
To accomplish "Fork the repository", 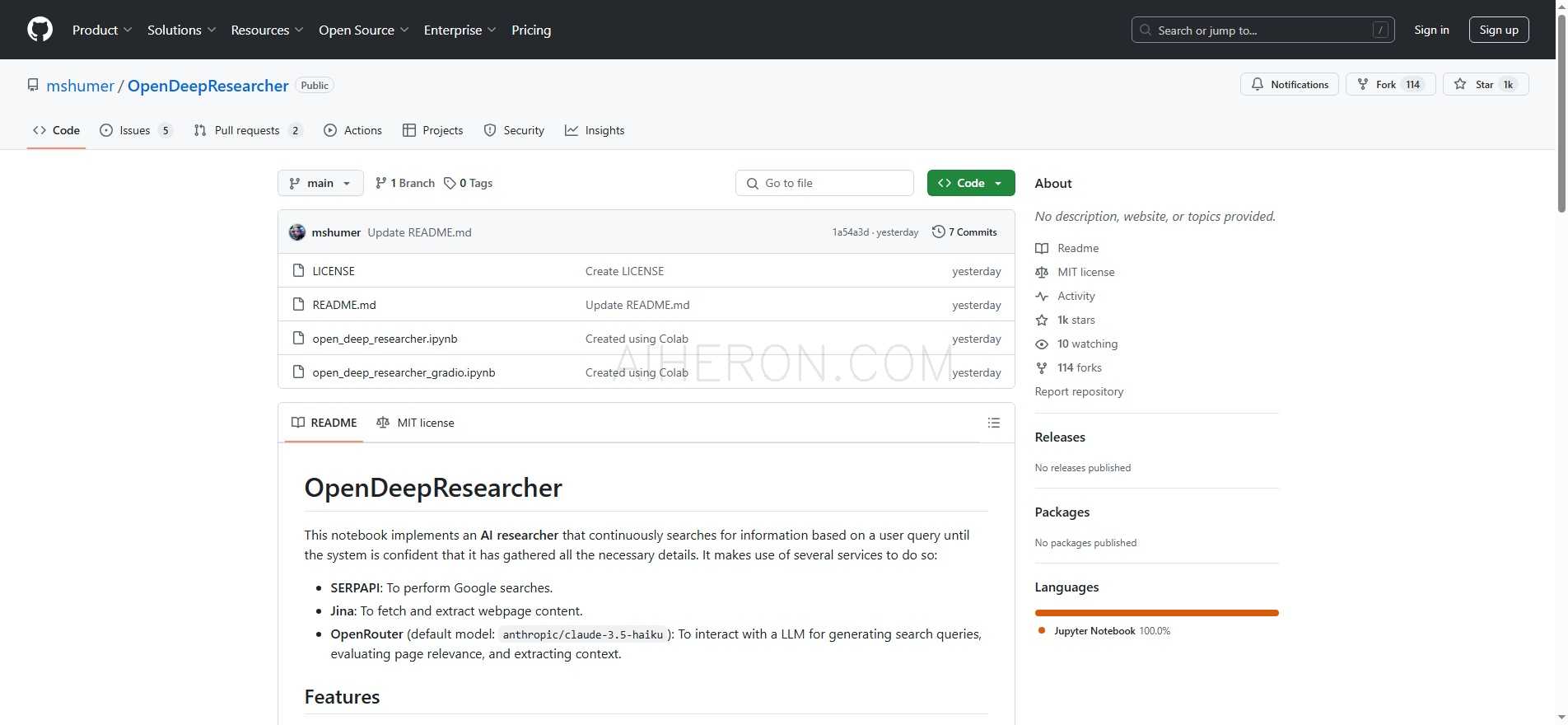I will tap(1390, 84).
